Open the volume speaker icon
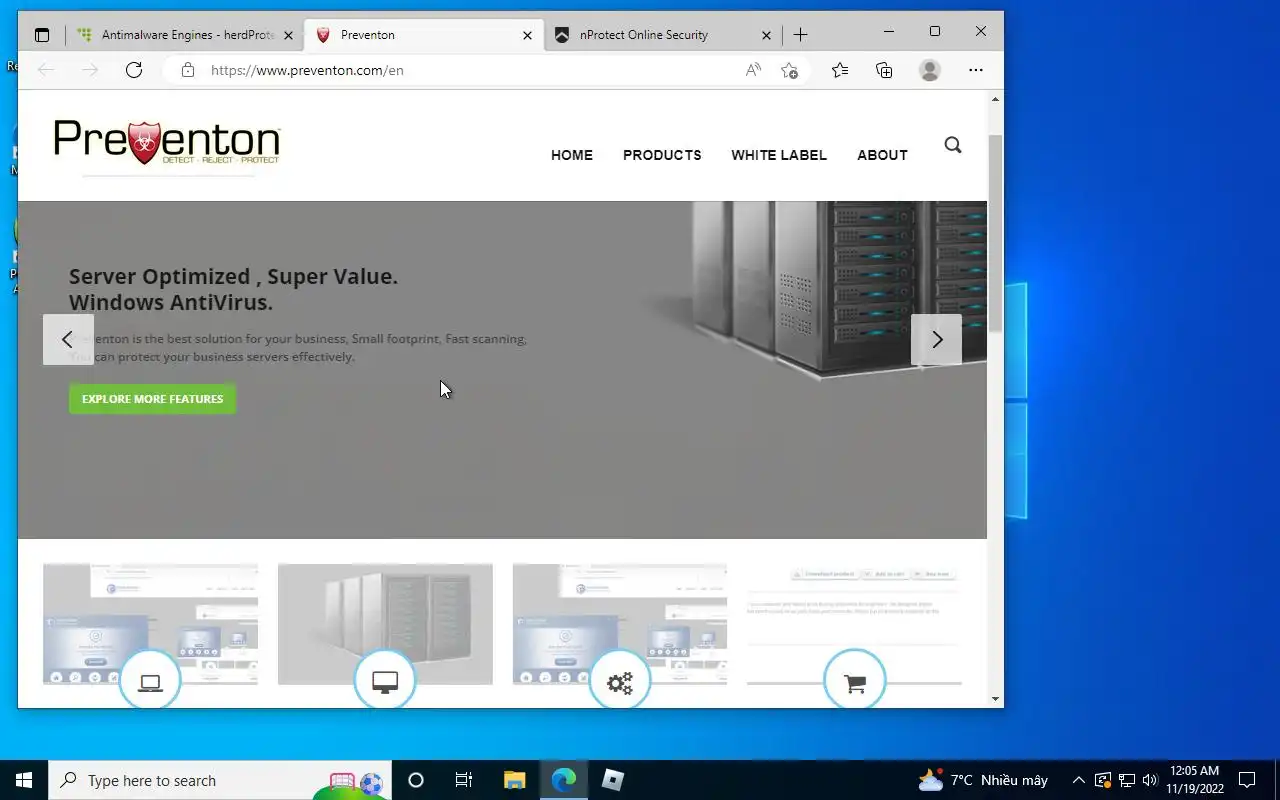 [1149, 780]
